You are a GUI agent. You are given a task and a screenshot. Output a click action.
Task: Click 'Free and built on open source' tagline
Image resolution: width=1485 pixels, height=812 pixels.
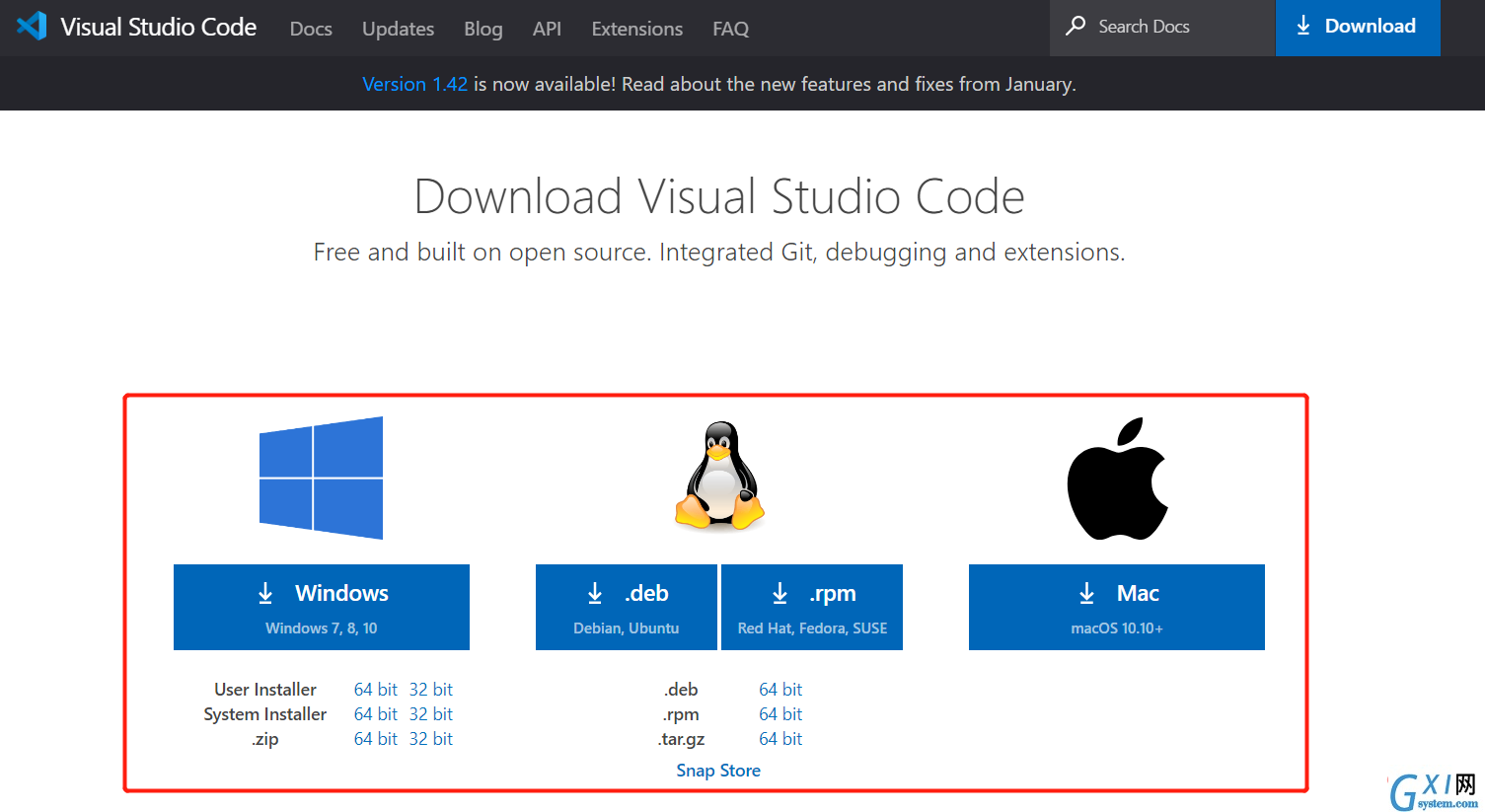pyautogui.click(x=719, y=253)
